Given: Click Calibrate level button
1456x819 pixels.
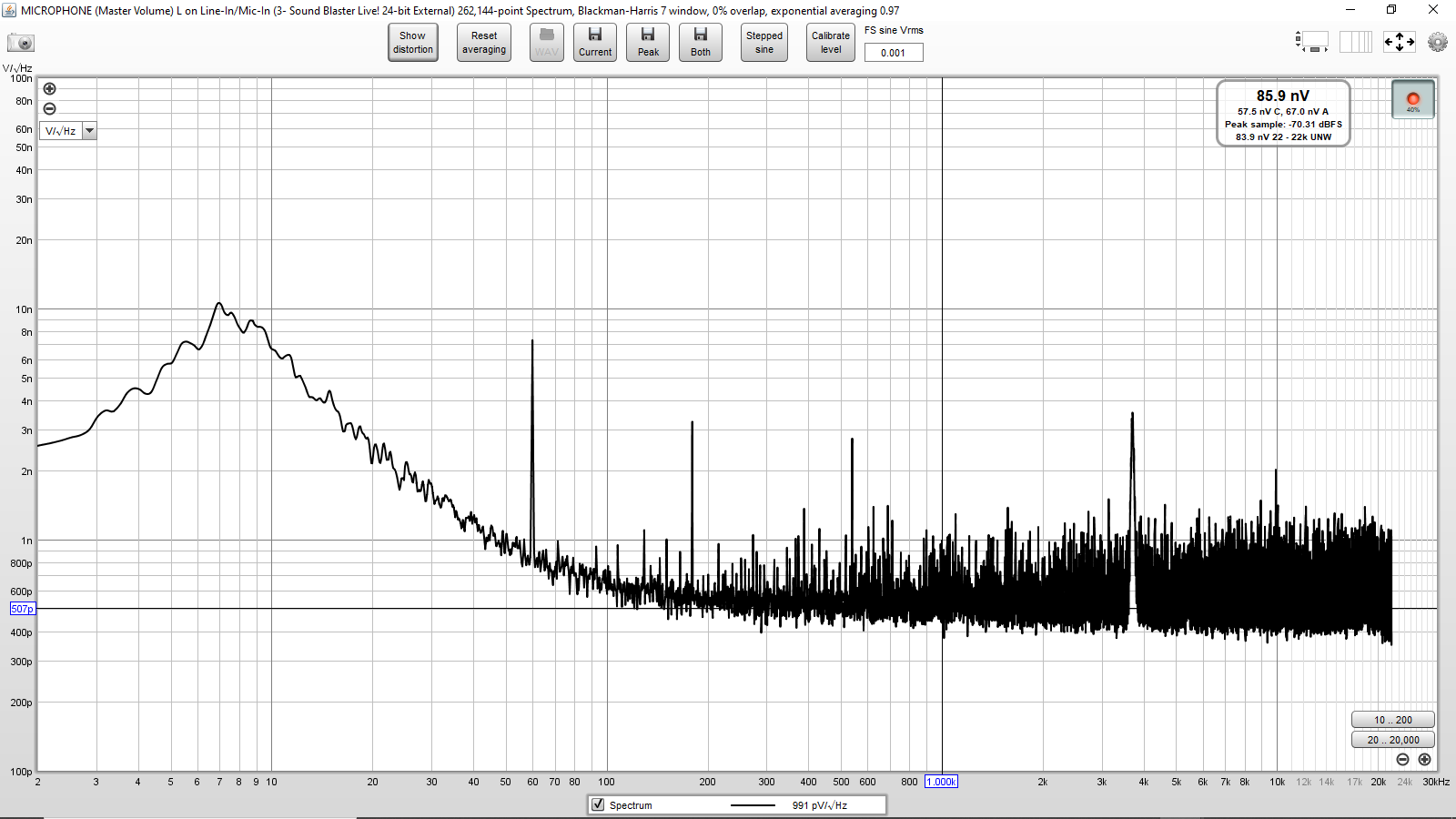Looking at the screenshot, I should point(831,43).
